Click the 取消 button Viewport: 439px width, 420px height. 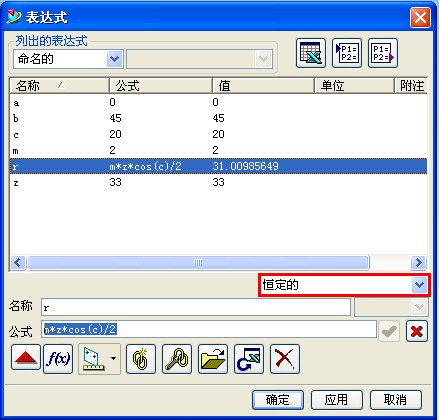[396, 400]
